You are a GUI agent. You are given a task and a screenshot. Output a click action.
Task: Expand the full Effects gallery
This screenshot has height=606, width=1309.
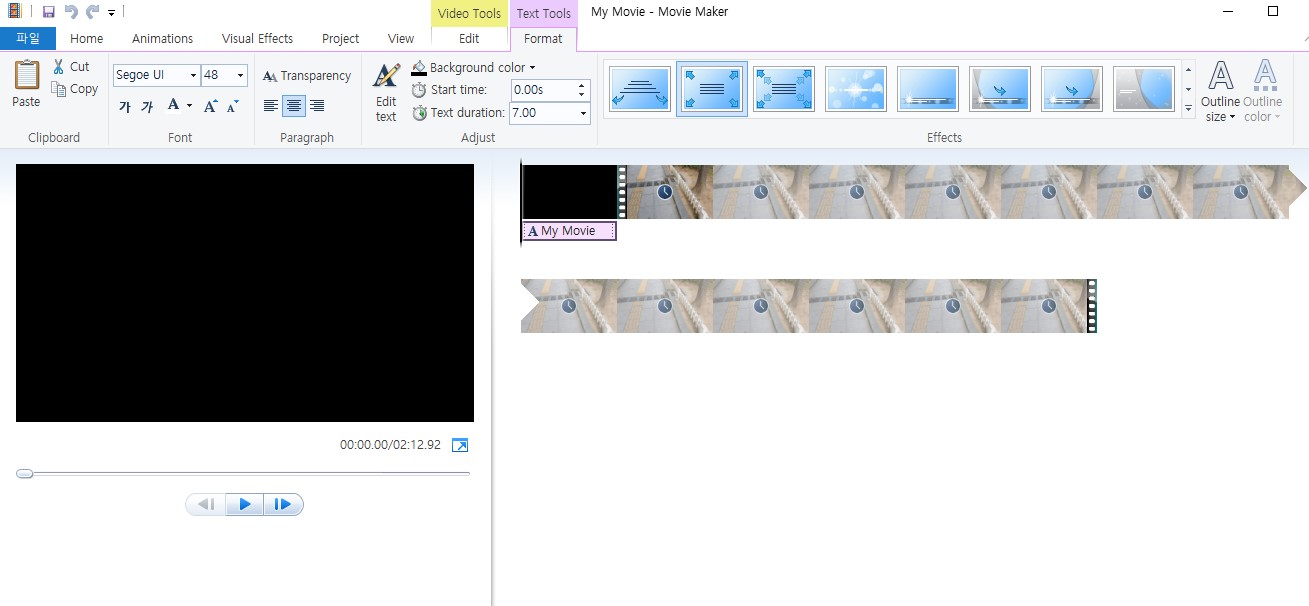tap(1188, 107)
